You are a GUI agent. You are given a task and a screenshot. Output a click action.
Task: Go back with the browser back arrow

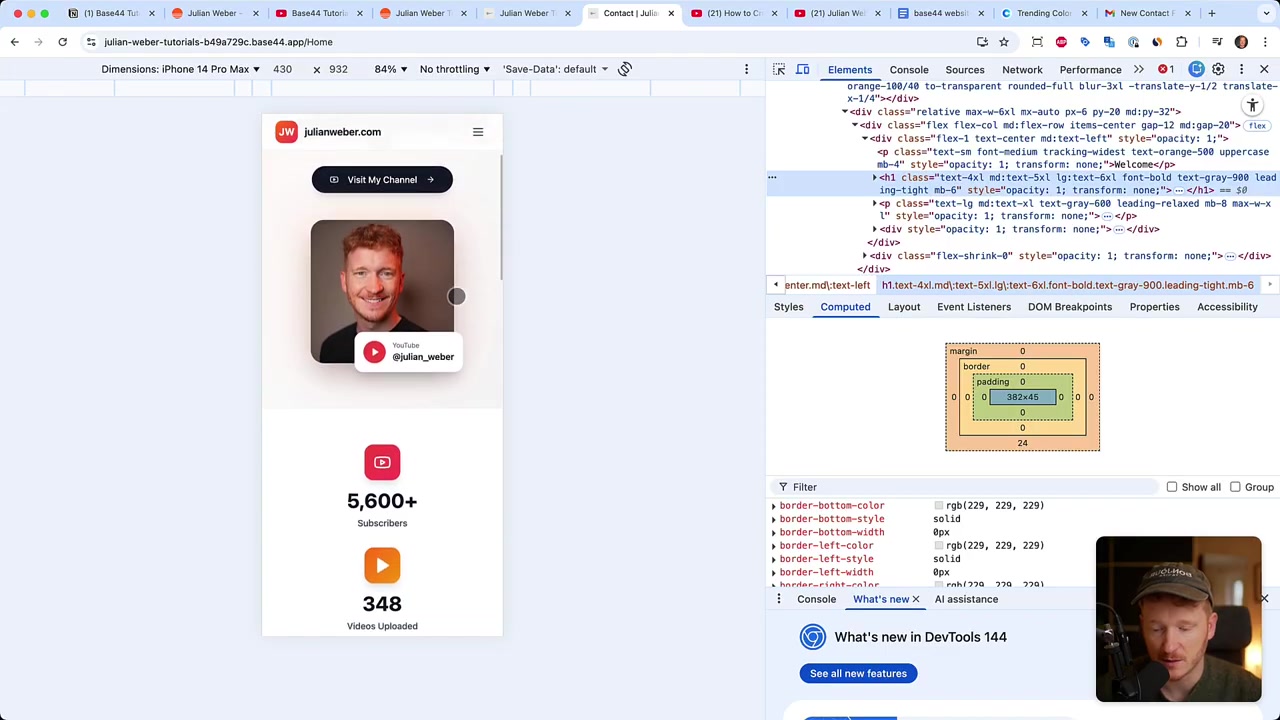coord(15,42)
